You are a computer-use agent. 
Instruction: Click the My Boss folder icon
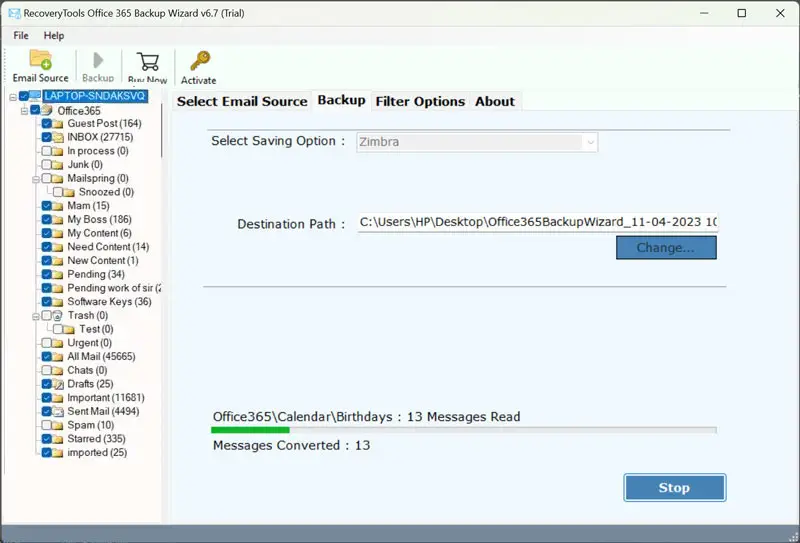pos(58,220)
